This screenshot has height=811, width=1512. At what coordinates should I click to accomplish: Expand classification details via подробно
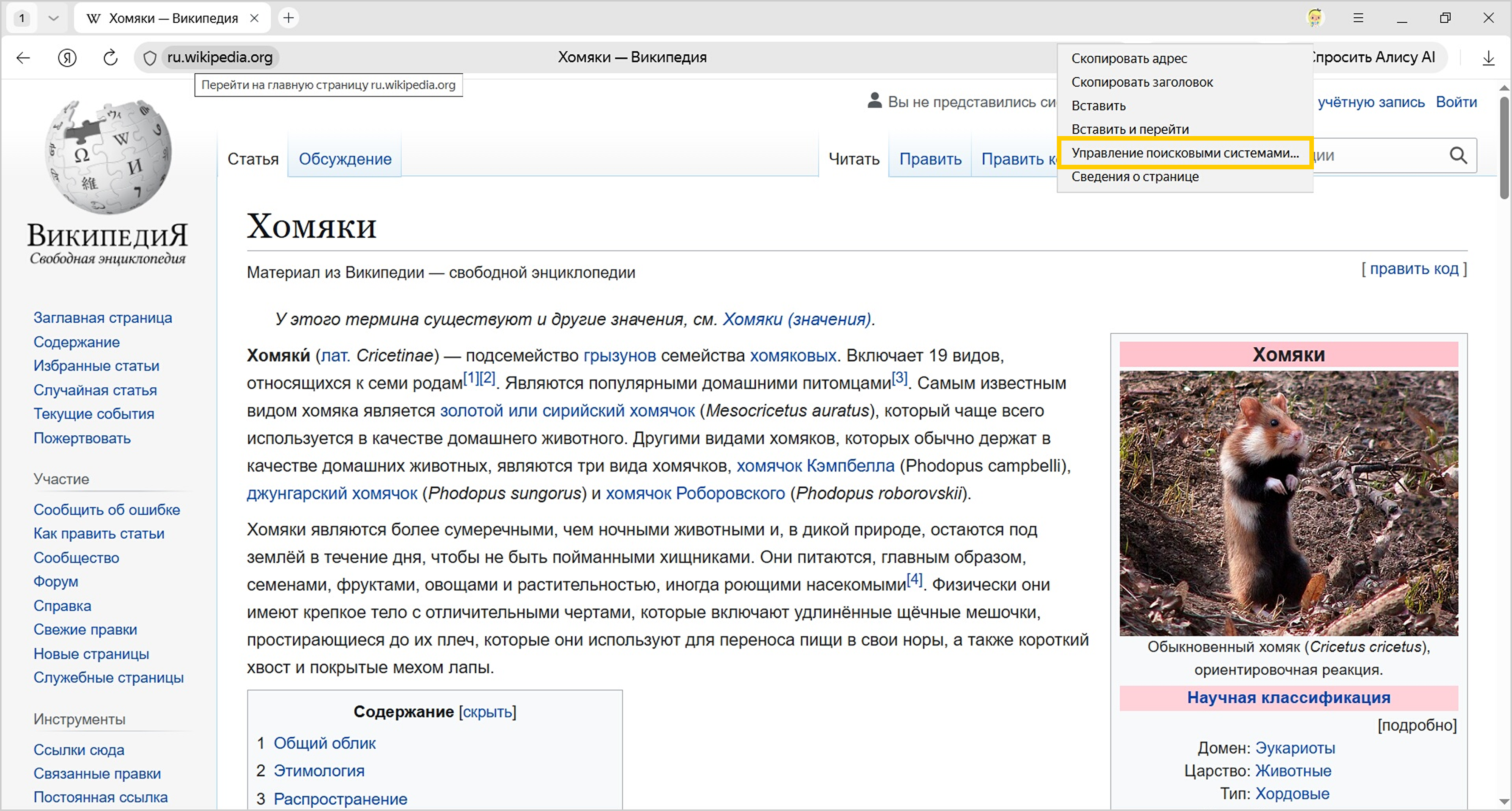coord(1416,725)
